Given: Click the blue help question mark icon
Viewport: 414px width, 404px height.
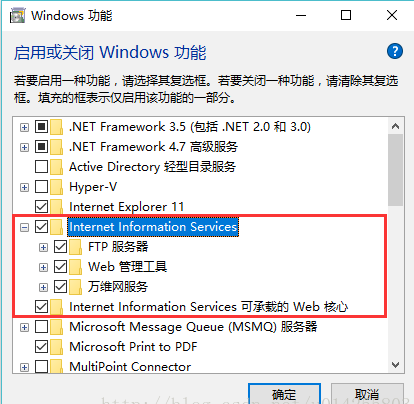Looking at the screenshot, I should [395, 51].
